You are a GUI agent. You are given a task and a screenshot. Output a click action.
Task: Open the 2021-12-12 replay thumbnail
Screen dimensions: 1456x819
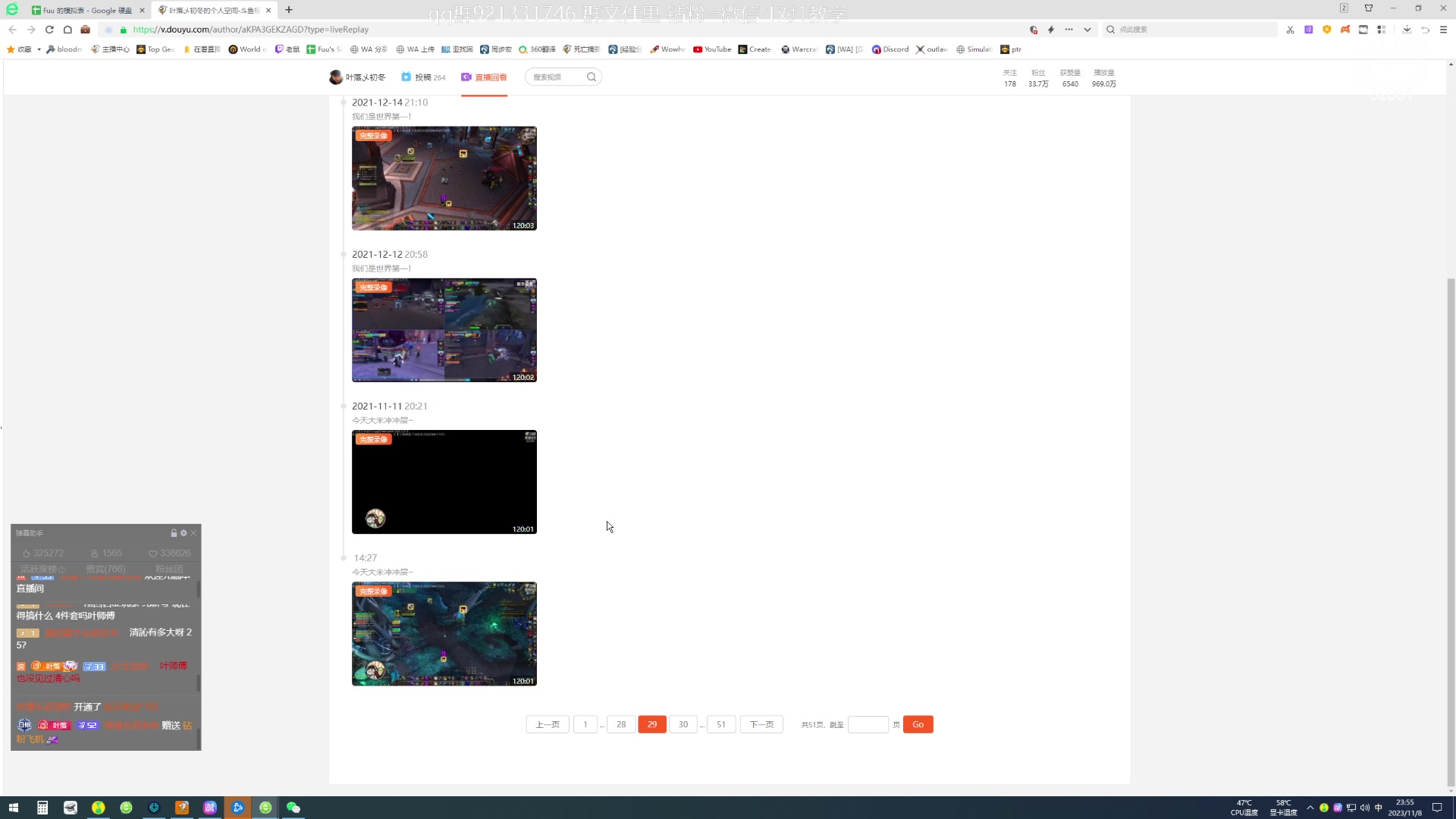click(444, 330)
